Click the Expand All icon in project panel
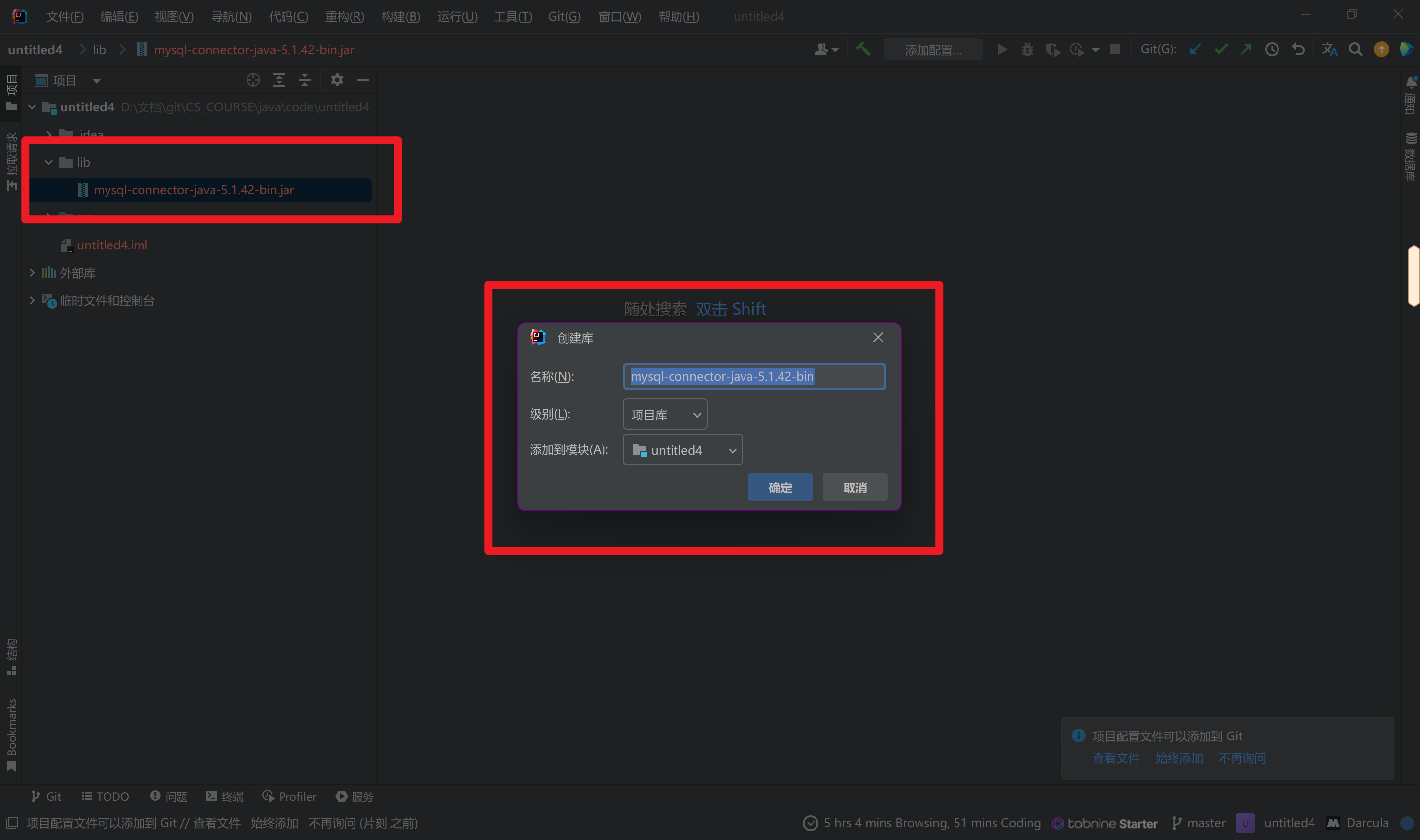 pos(279,80)
